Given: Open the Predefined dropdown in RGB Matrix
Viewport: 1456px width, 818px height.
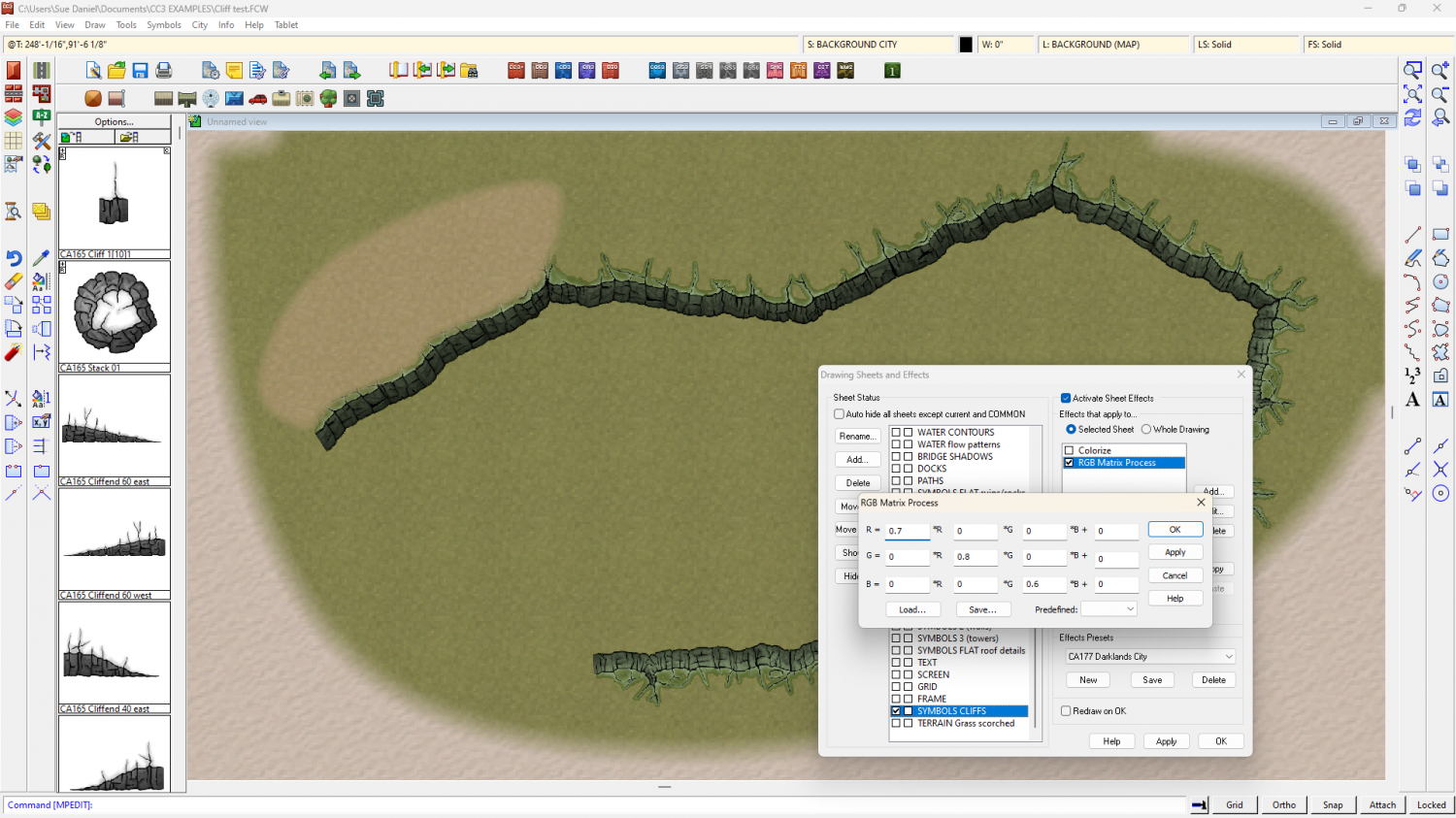Looking at the screenshot, I should (1109, 609).
